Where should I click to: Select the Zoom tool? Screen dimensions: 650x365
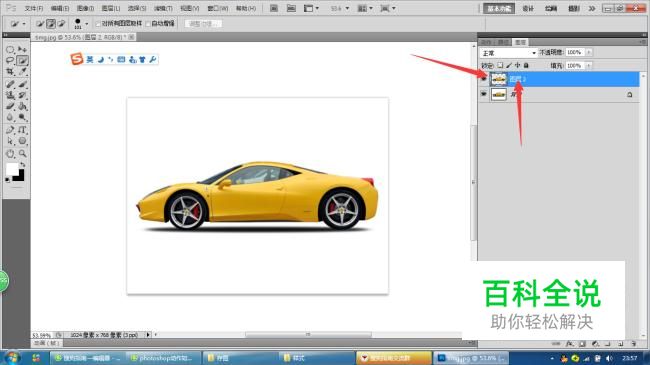tap(22, 153)
